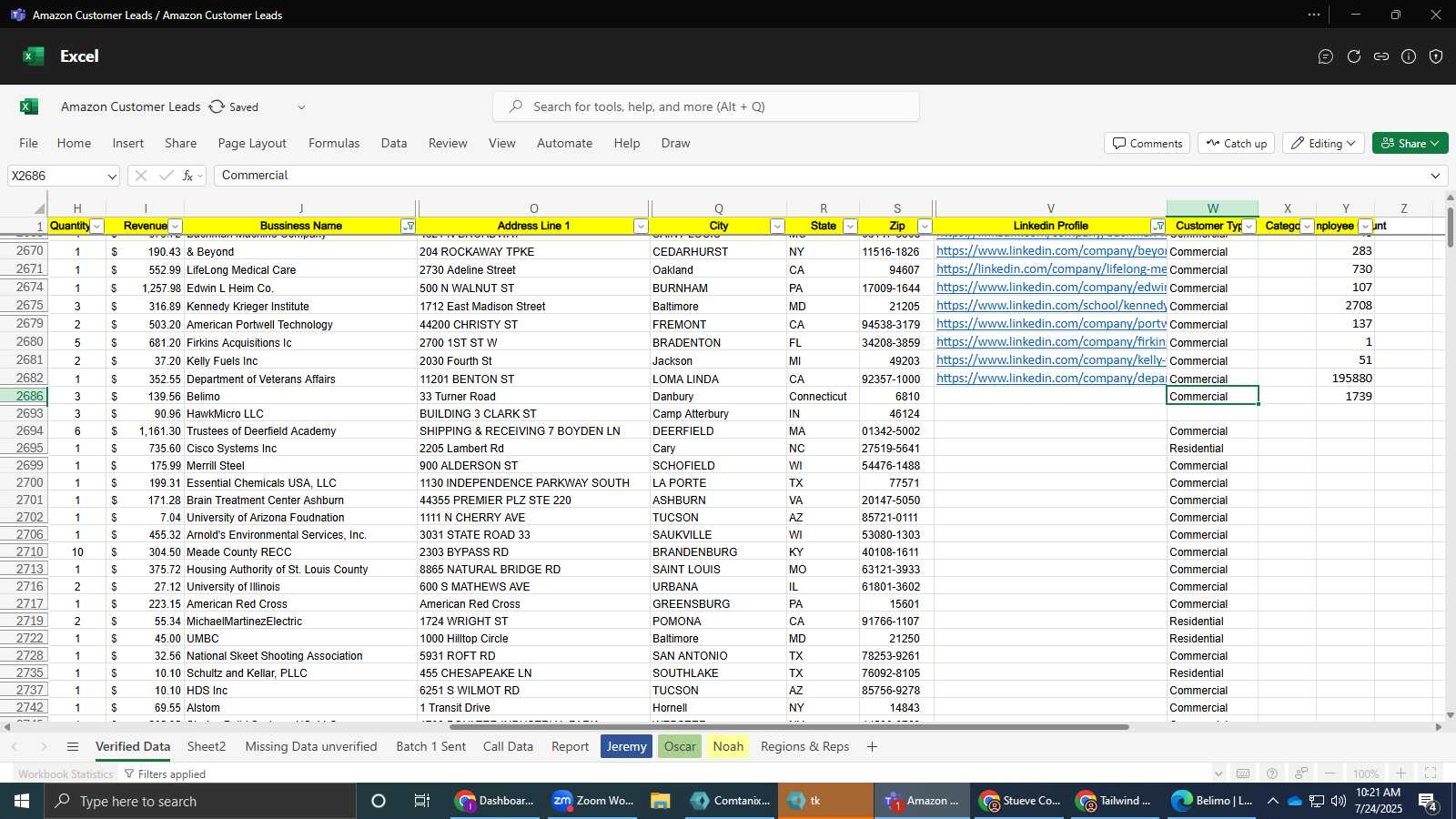Go to previous sheet arrow
The width and height of the screenshot is (1456, 819).
15,746
